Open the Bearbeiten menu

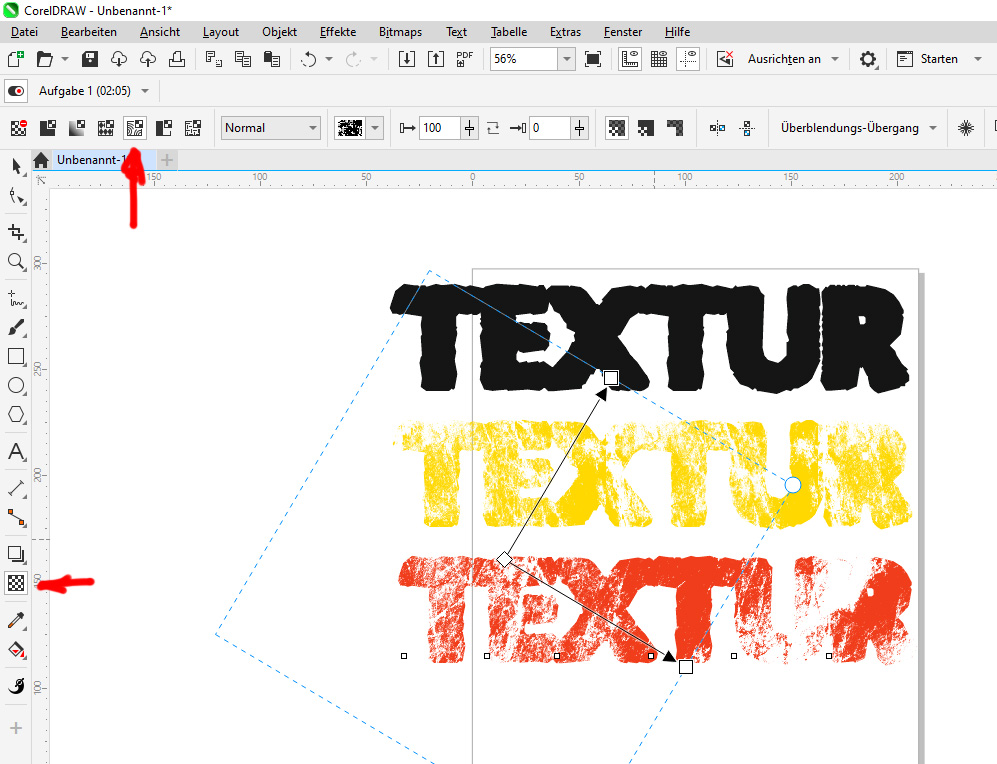pyautogui.click(x=88, y=32)
